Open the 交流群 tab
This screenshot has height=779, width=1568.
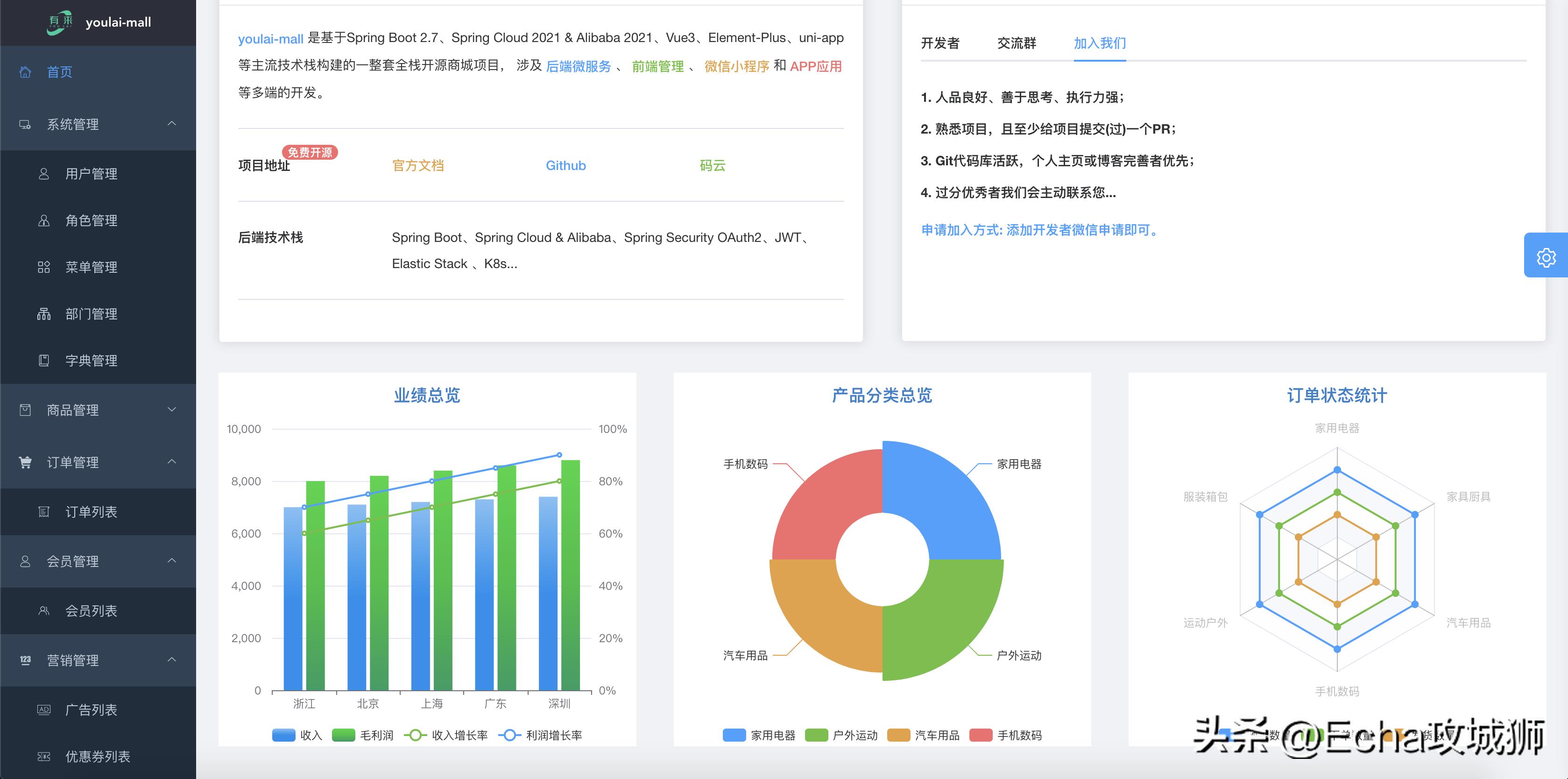1016,43
